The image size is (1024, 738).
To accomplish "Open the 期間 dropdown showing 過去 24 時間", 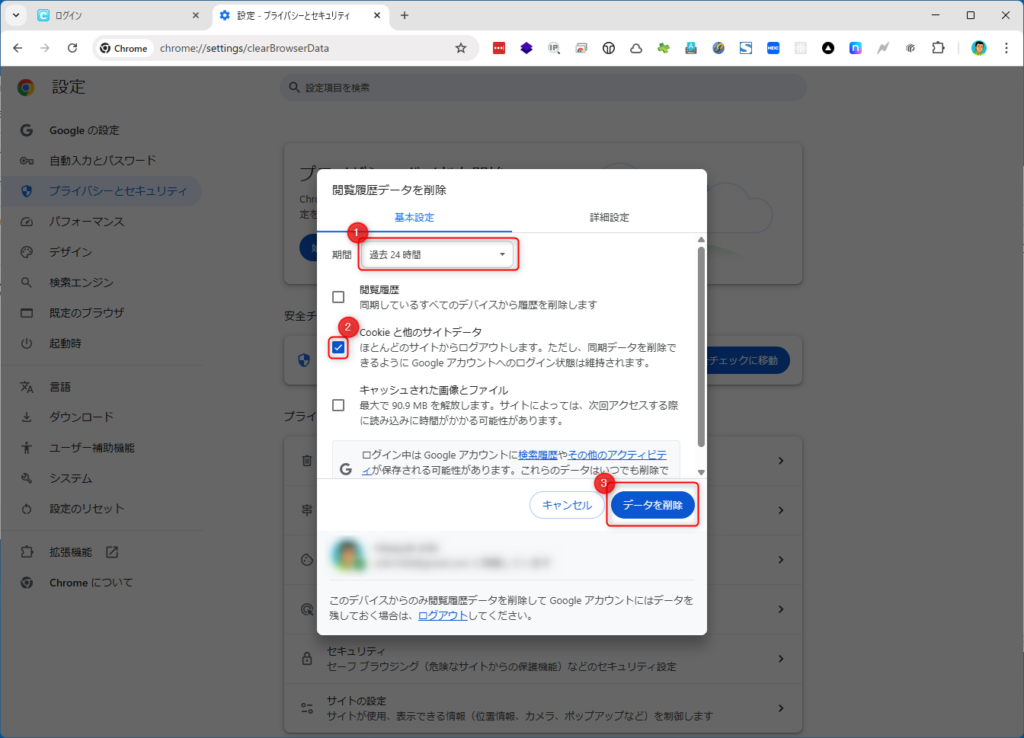I will 438,255.
